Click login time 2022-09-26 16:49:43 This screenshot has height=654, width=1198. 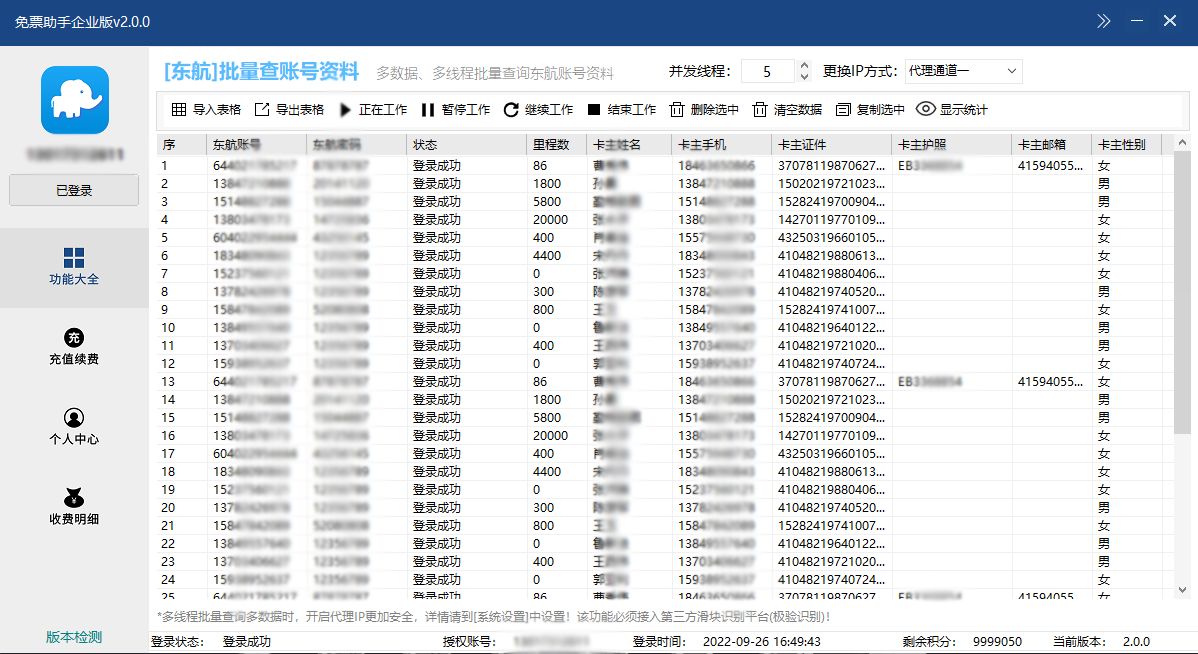(x=762, y=642)
